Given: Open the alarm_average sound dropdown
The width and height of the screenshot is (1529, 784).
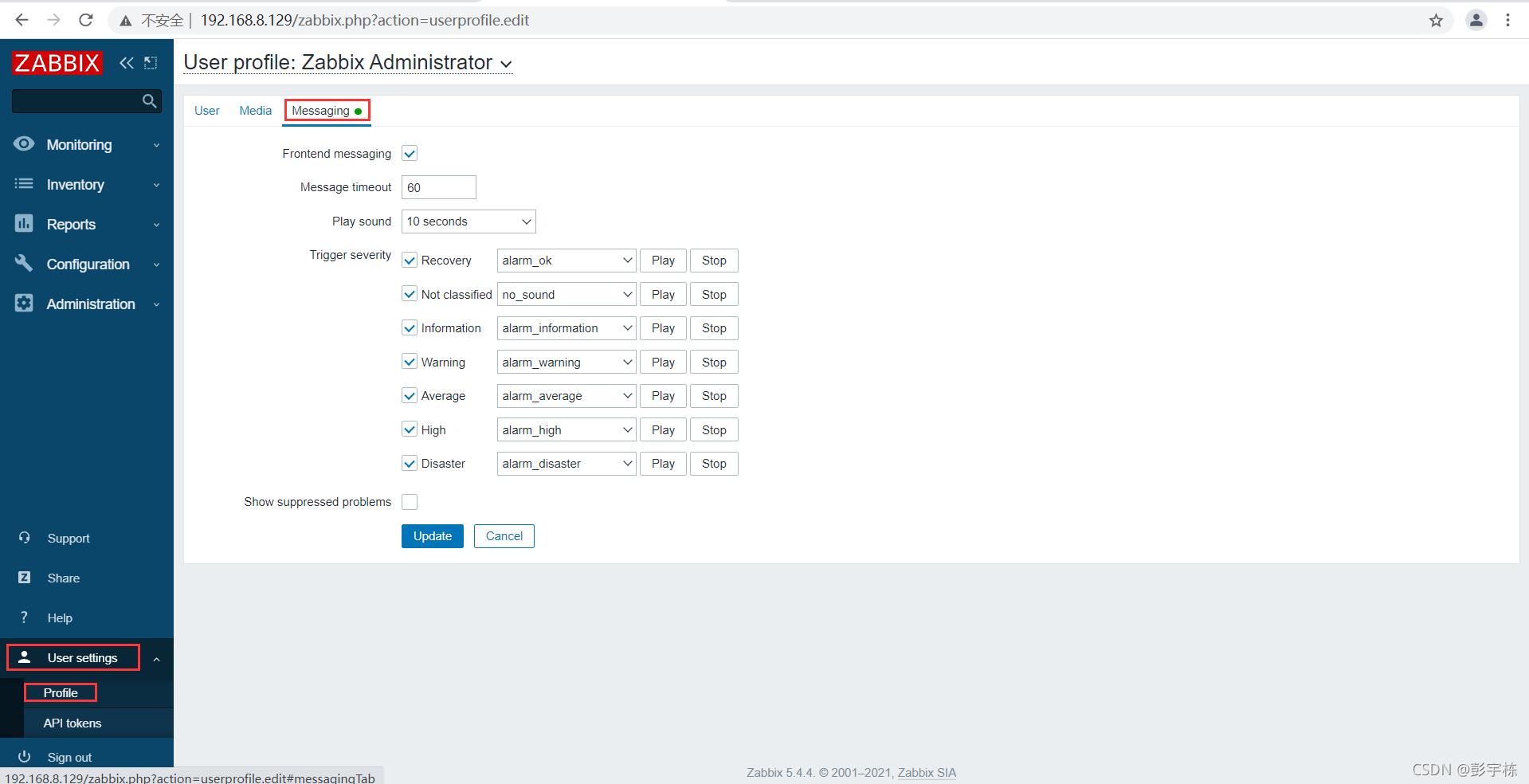Looking at the screenshot, I should 567,396.
